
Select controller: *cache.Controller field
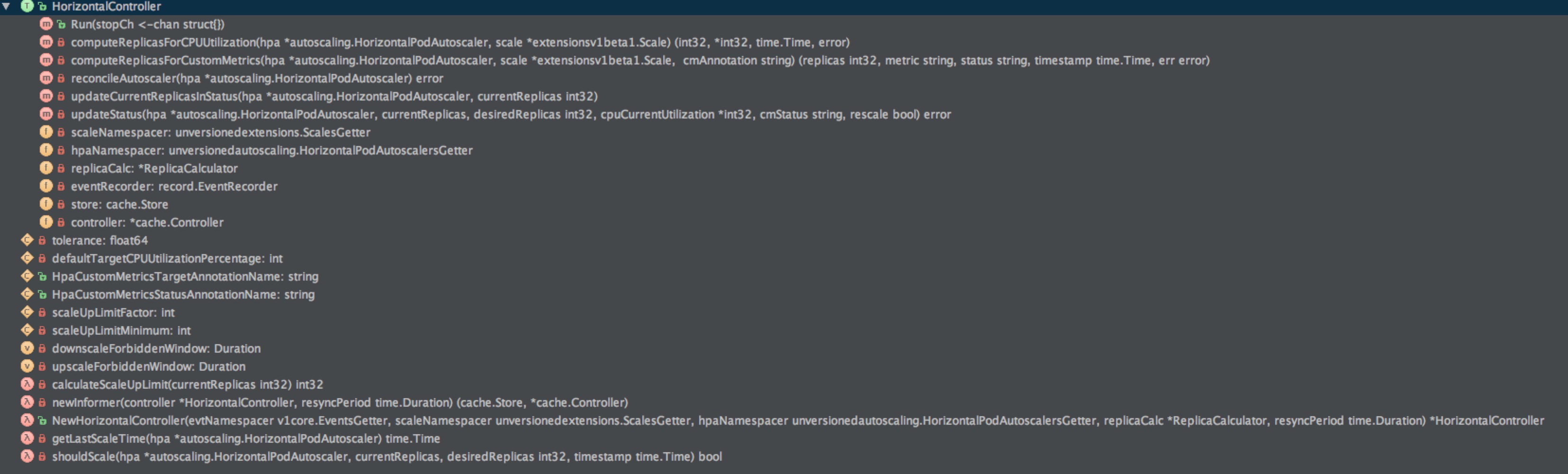(147, 222)
